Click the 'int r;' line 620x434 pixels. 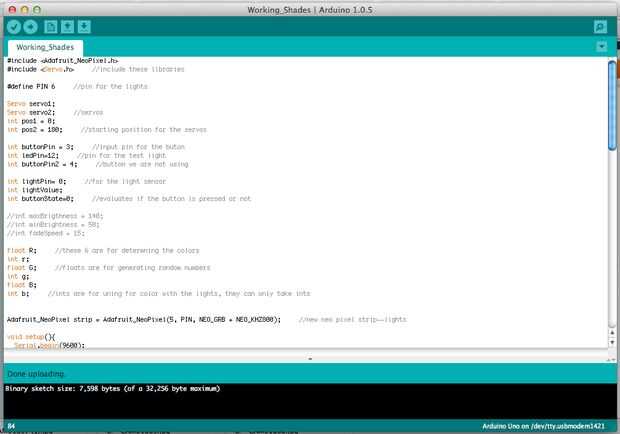pyautogui.click(x=18, y=259)
